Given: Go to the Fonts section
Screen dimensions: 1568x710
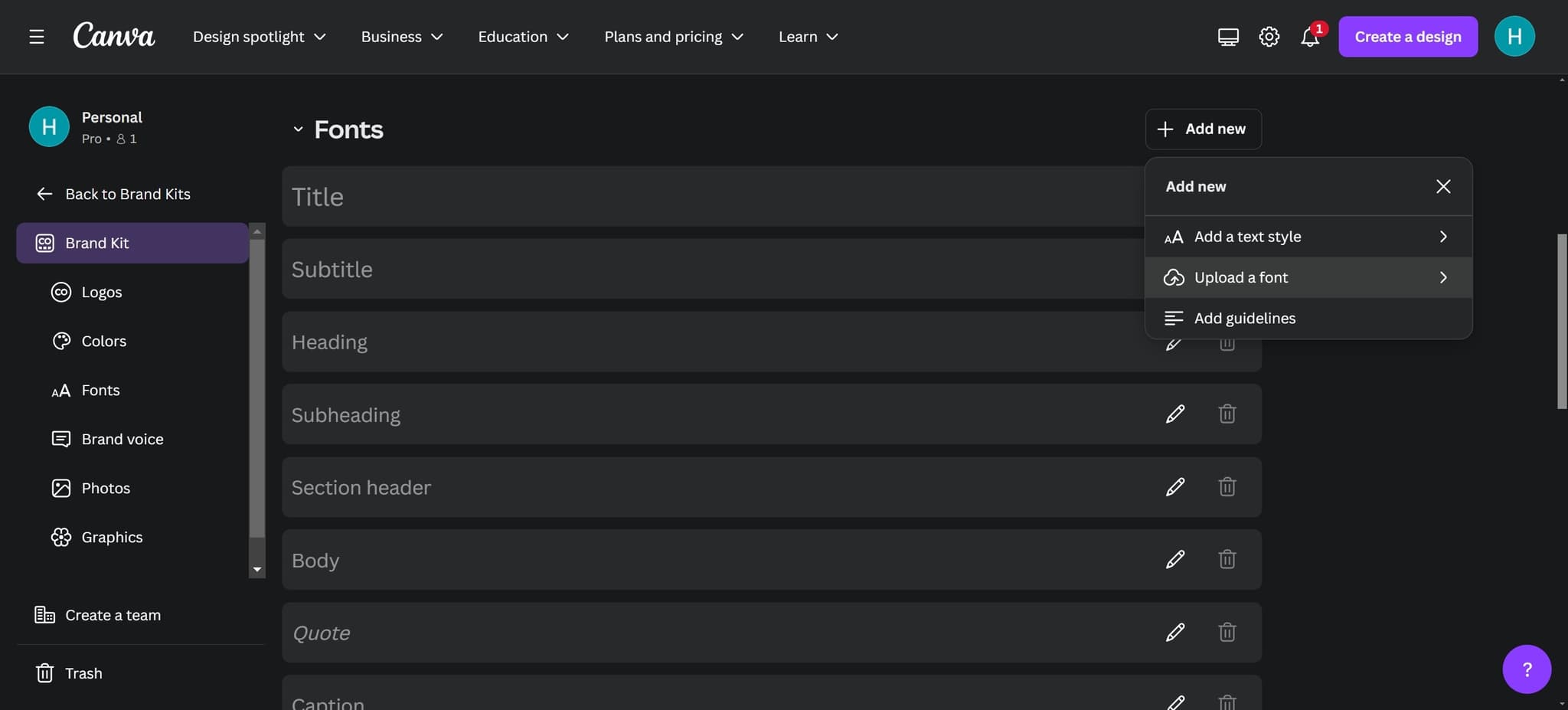Looking at the screenshot, I should click(x=100, y=390).
